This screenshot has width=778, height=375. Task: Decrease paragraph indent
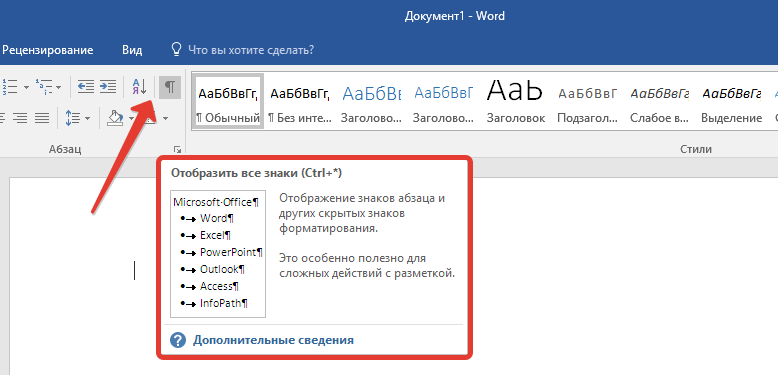pyautogui.click(x=86, y=87)
